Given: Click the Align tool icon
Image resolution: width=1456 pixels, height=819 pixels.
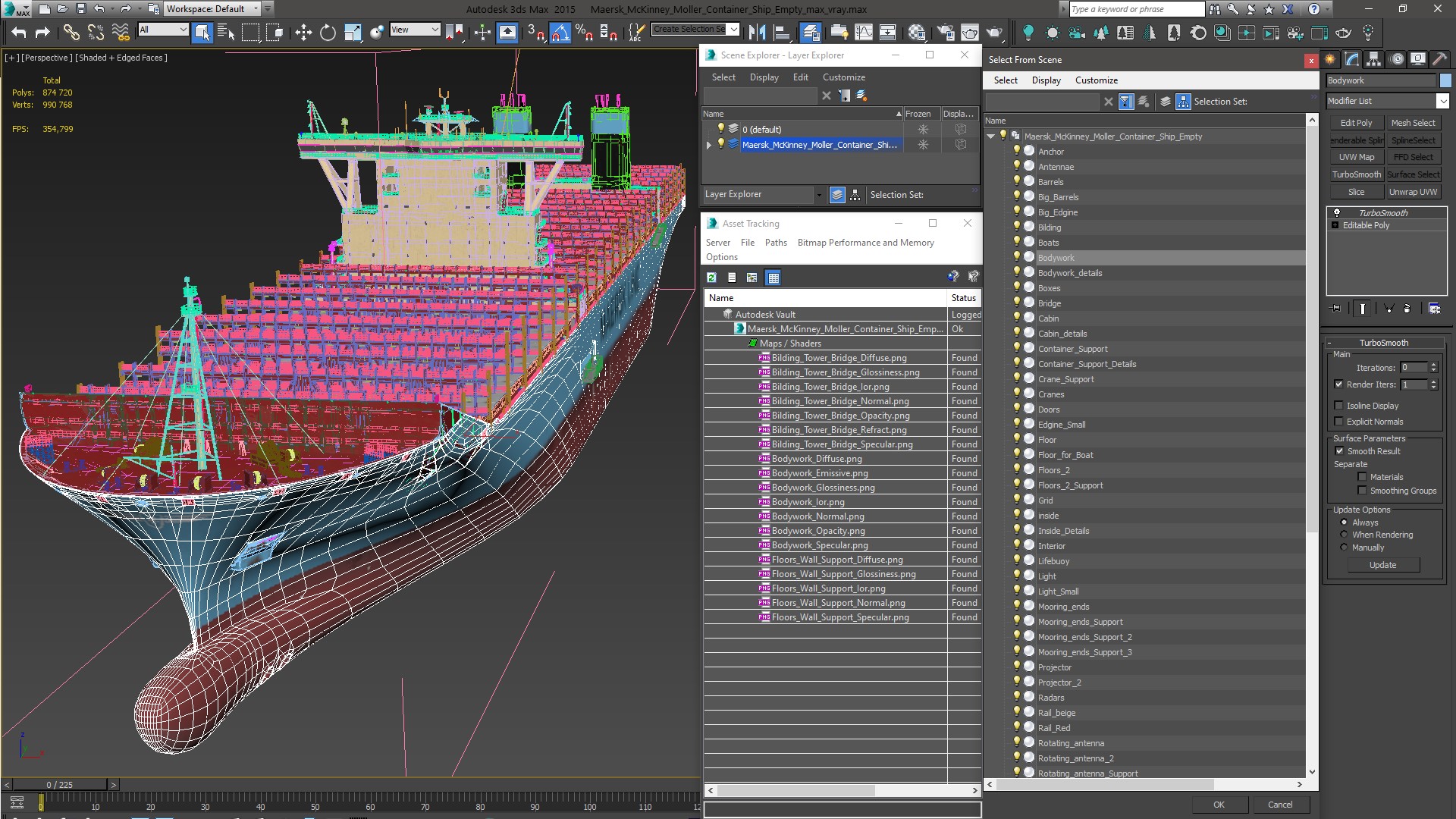Looking at the screenshot, I should [781, 32].
